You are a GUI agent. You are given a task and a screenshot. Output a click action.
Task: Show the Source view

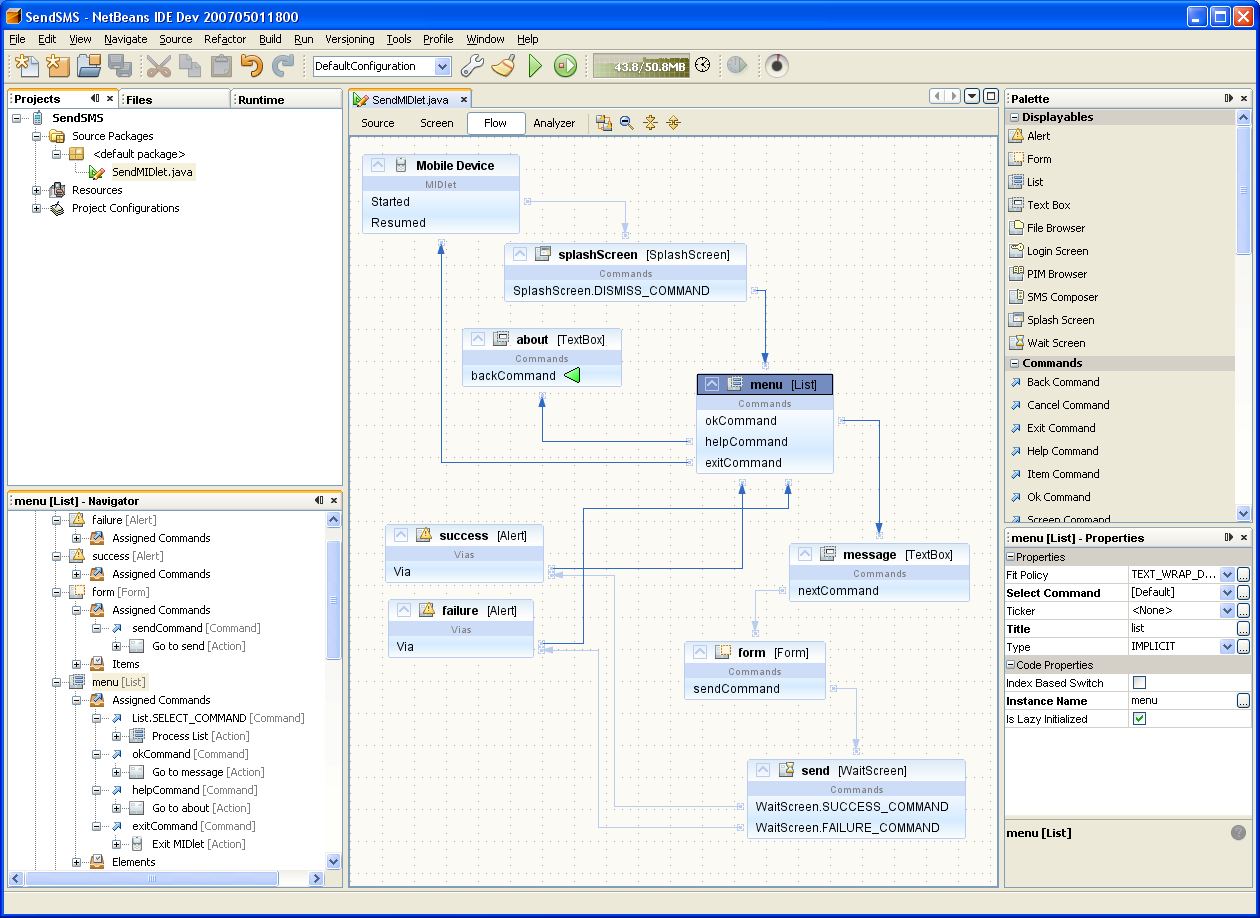pyautogui.click(x=378, y=123)
